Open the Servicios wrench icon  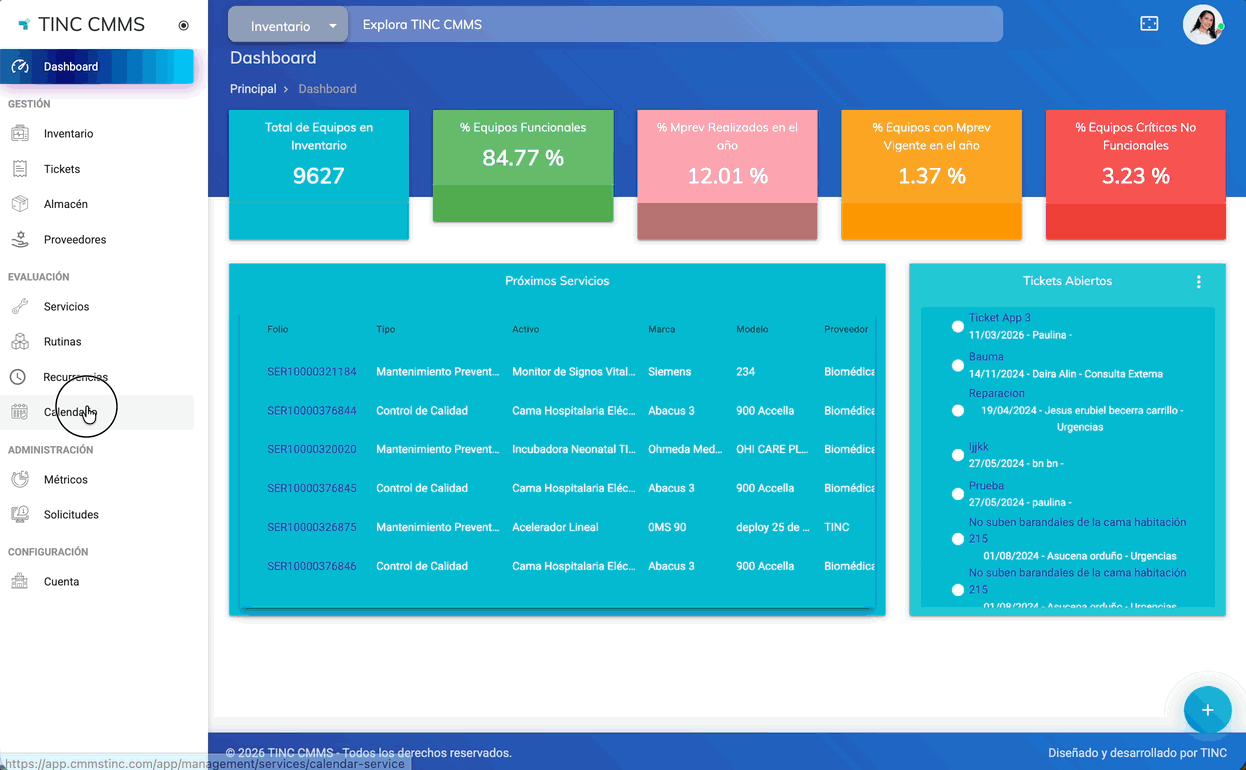tap(20, 307)
